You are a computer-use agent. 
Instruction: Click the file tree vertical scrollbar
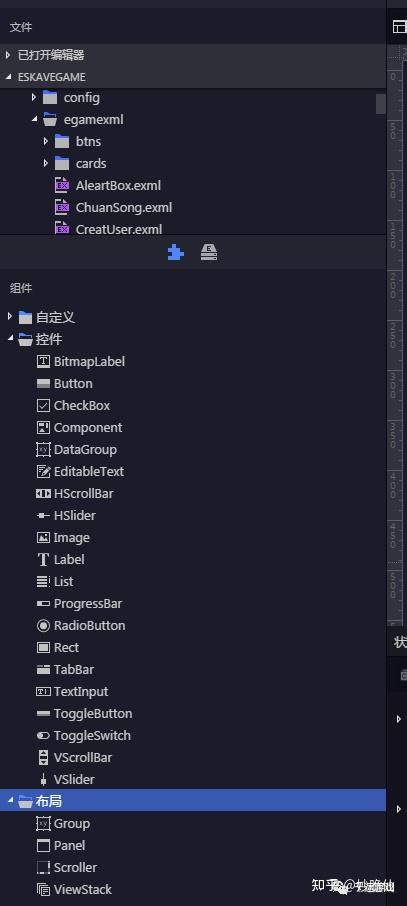tap(380, 103)
